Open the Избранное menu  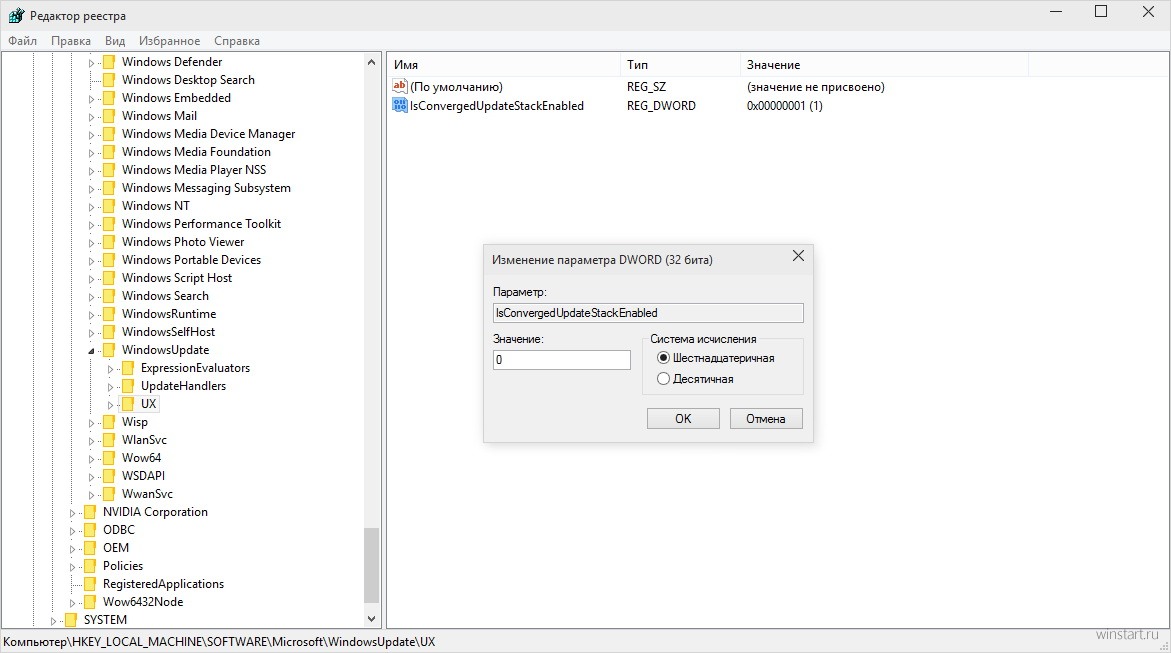point(170,41)
